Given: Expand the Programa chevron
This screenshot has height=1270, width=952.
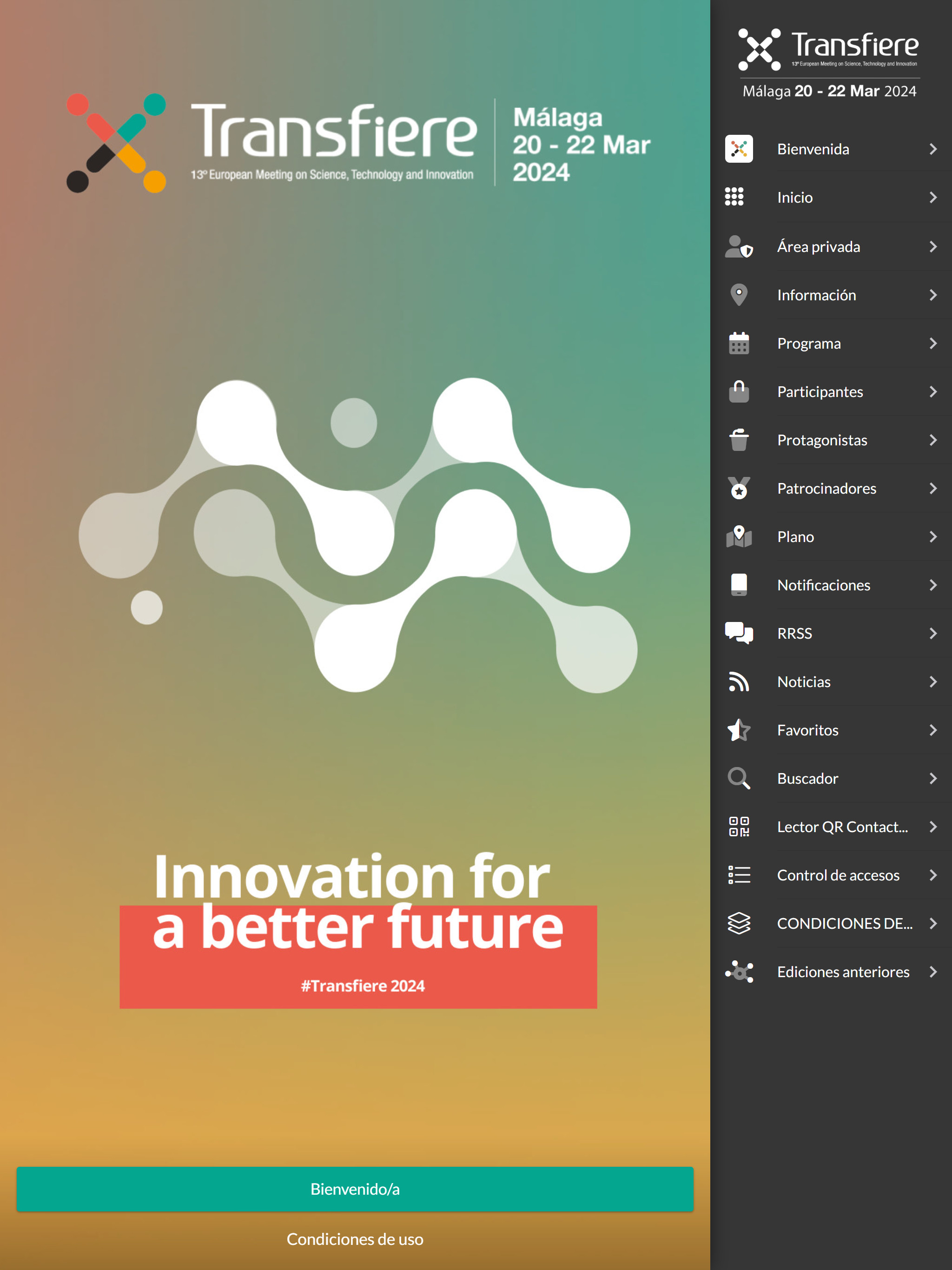Looking at the screenshot, I should pos(932,343).
